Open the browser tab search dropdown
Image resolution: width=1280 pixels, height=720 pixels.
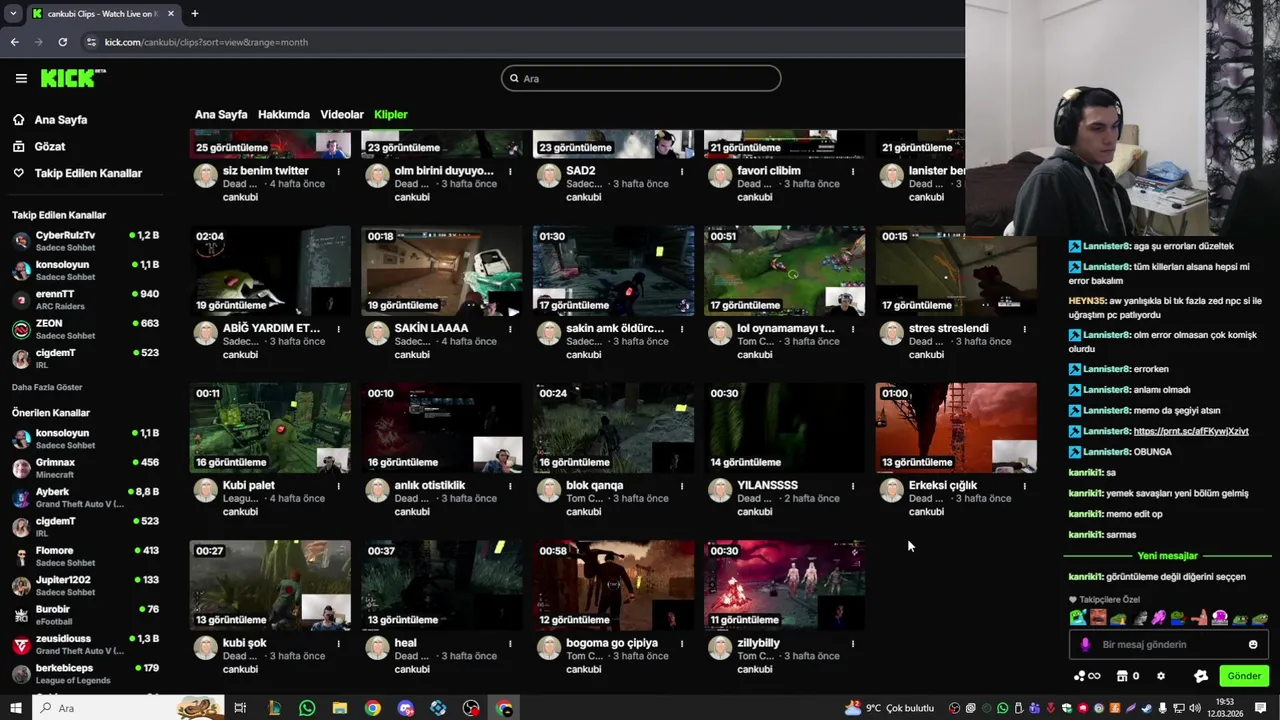13,14
